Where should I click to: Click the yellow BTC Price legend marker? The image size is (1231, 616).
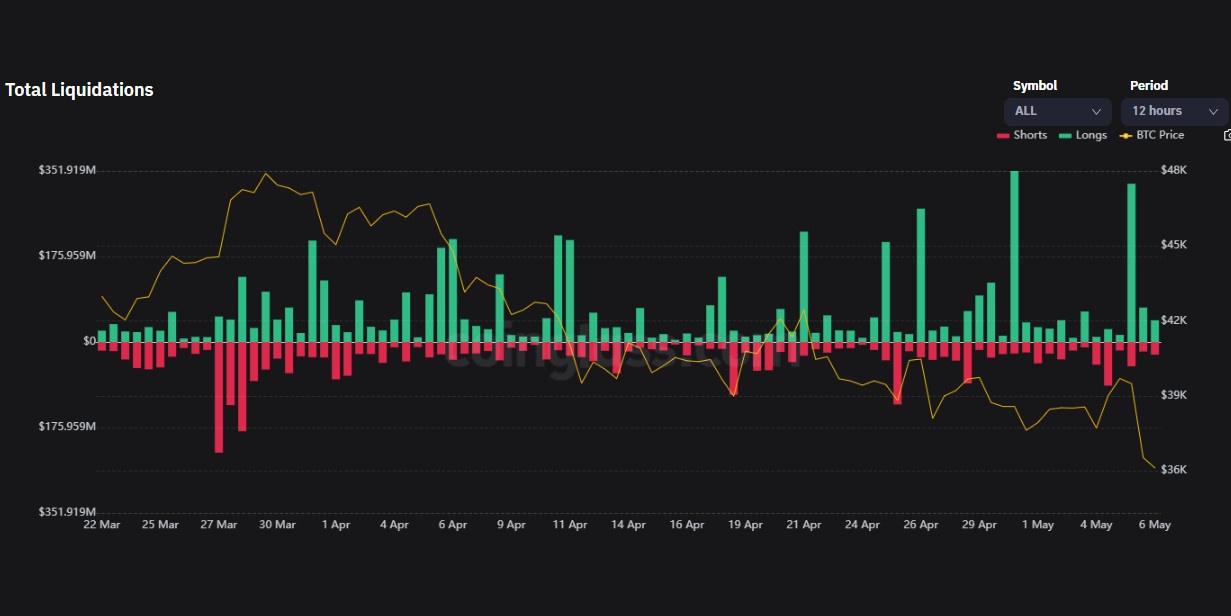pos(1126,135)
